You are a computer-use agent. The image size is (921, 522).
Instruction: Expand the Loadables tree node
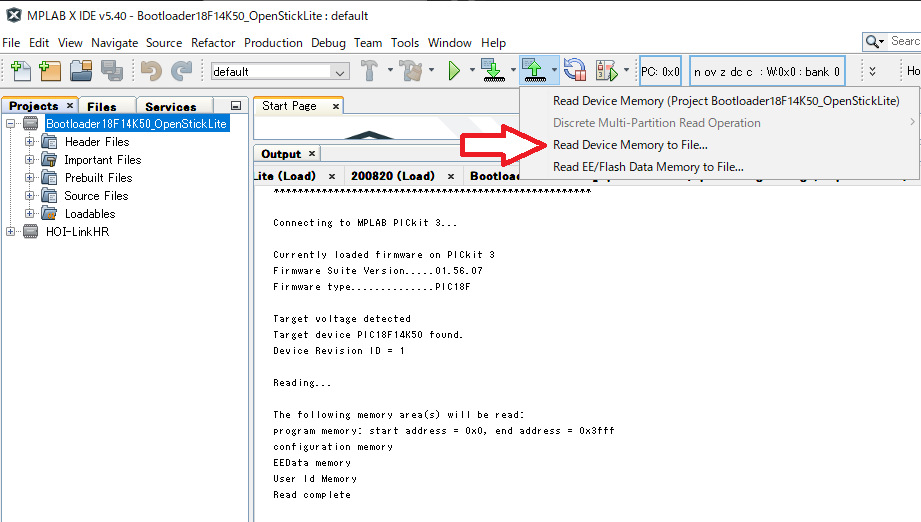(29, 214)
